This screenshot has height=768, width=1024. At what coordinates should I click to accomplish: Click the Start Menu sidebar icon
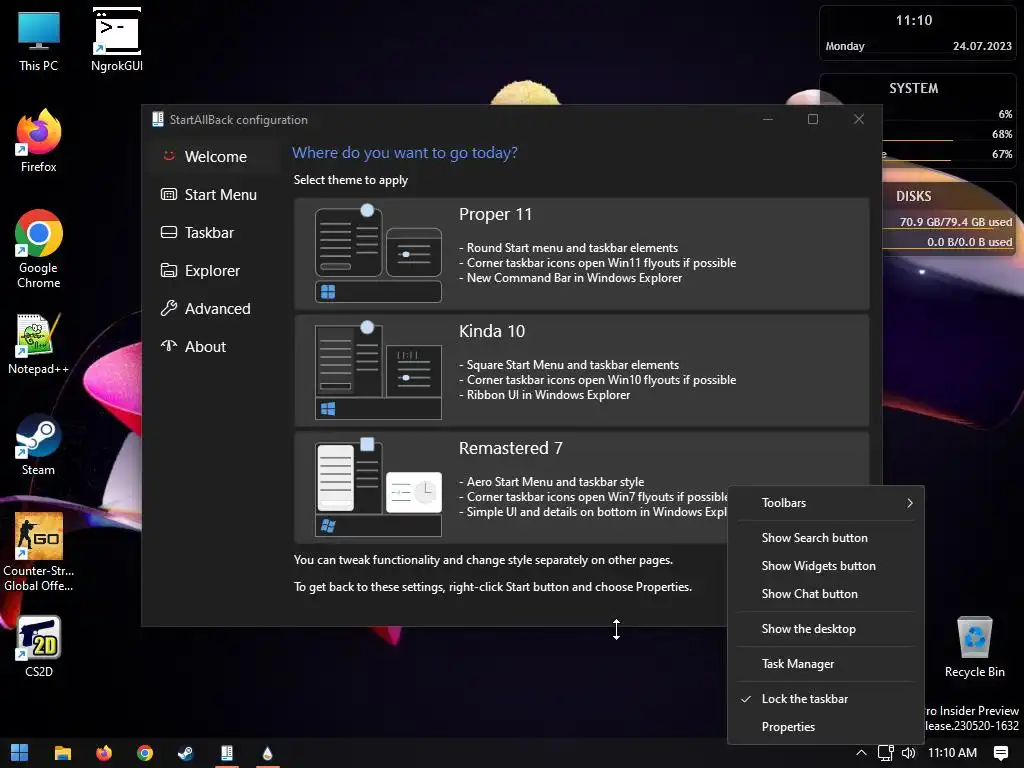coord(168,195)
